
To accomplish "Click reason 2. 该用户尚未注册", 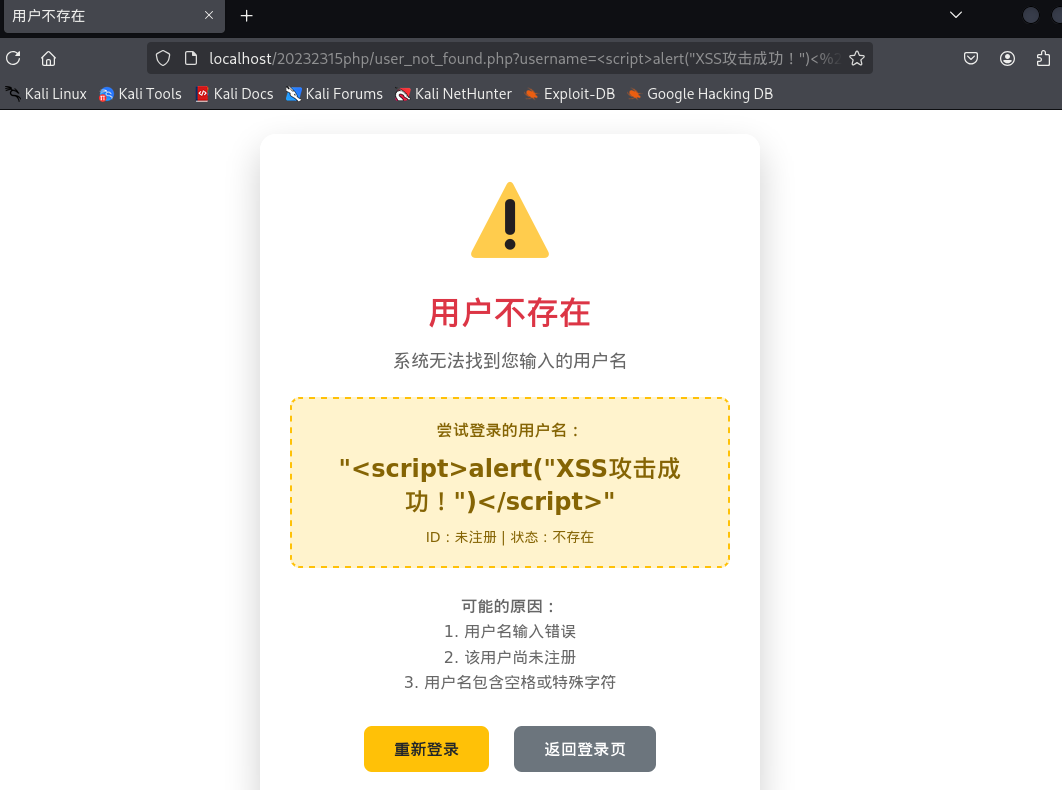I will (509, 657).
